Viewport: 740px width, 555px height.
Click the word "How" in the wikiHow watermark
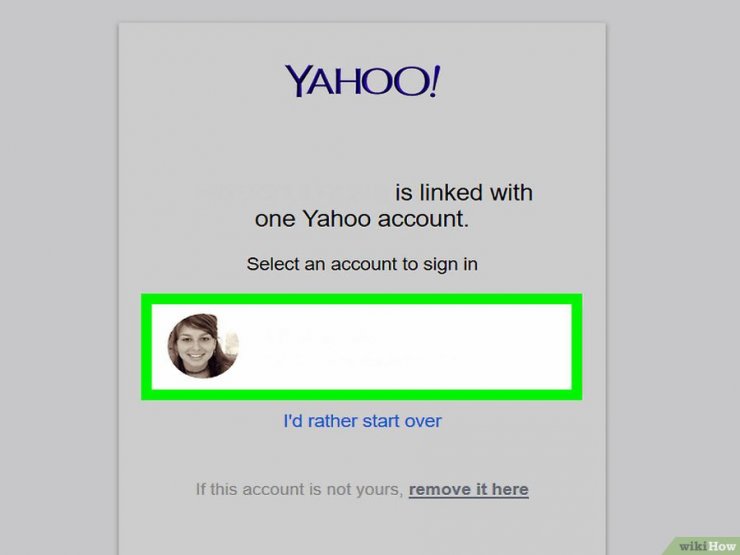pyautogui.click(x=722, y=547)
